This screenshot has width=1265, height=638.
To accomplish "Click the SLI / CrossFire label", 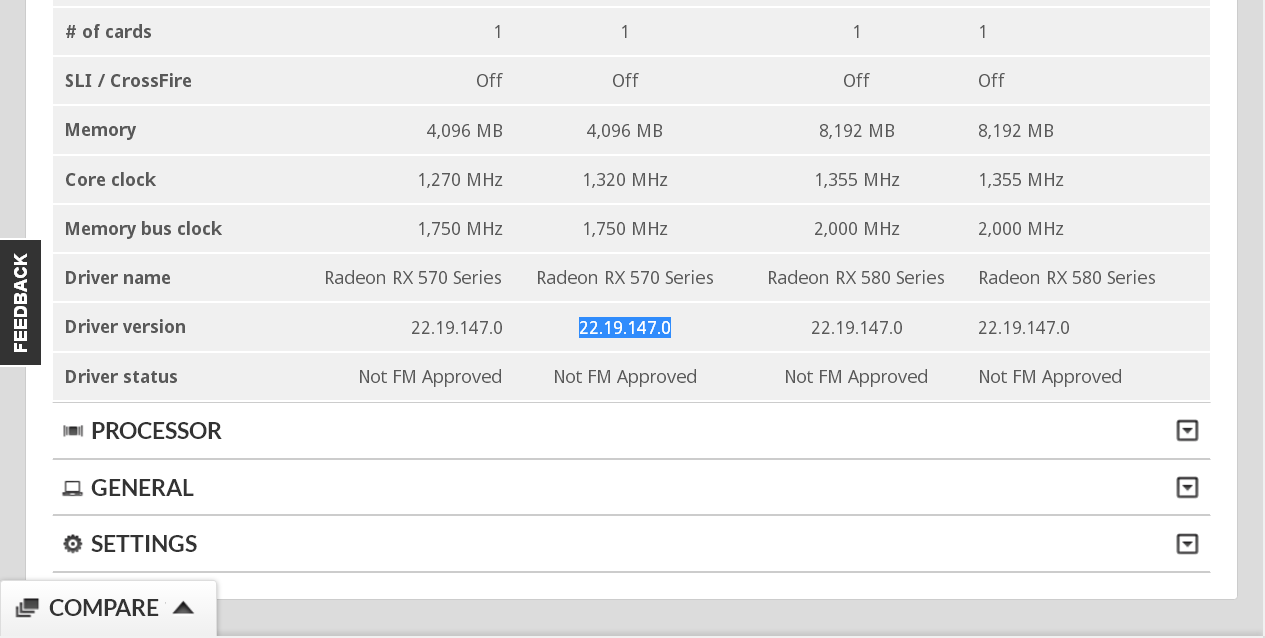I will pyautogui.click(x=128, y=81).
